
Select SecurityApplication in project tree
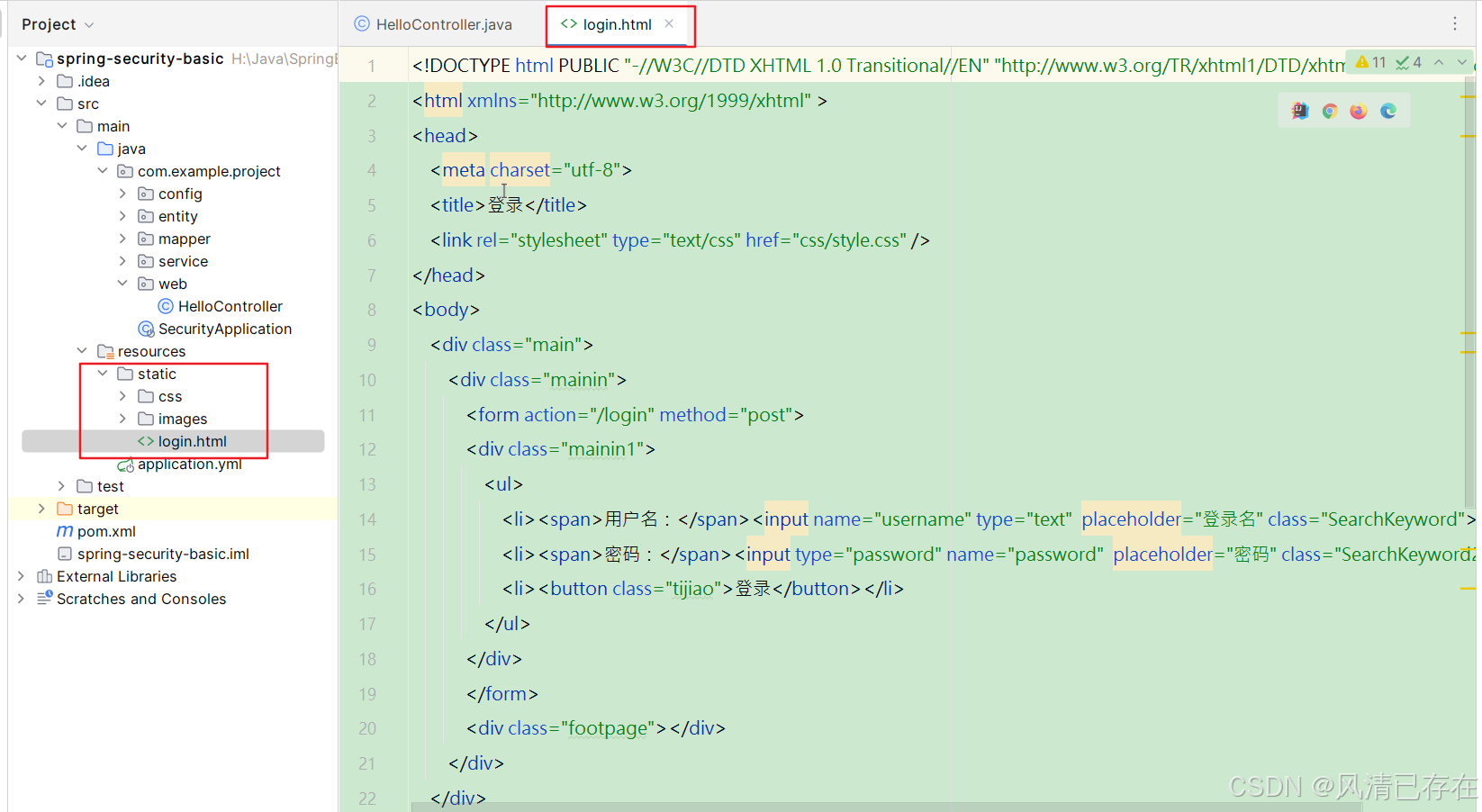coord(225,329)
